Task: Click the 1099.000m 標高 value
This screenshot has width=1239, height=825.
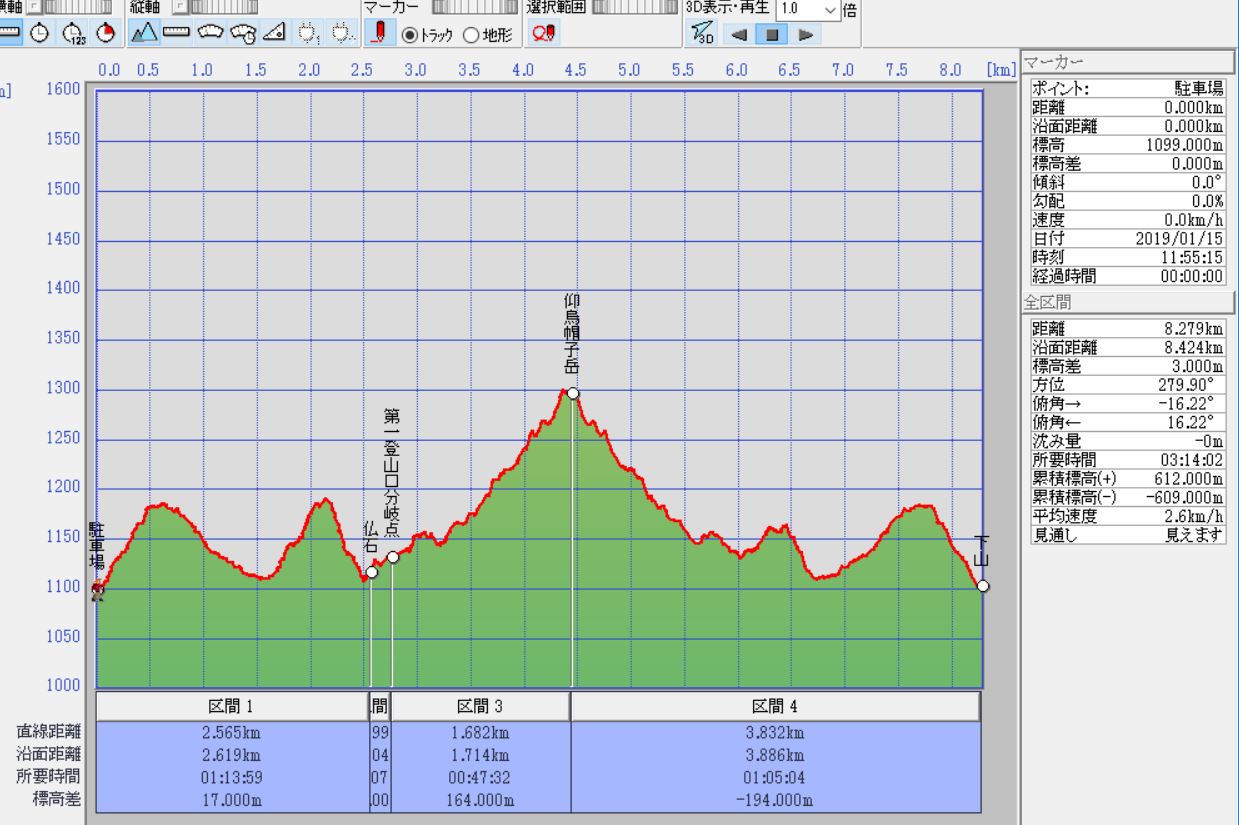Action: (1186, 144)
